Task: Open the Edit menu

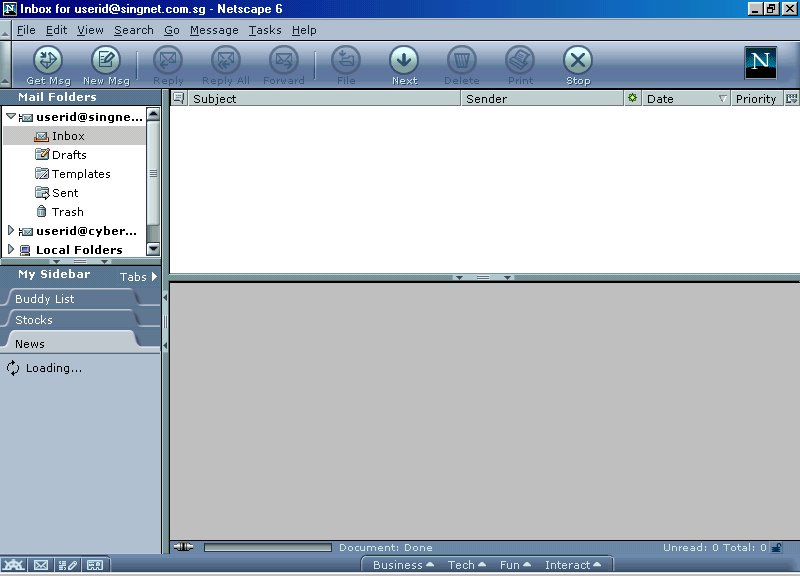Action: pyautogui.click(x=56, y=30)
